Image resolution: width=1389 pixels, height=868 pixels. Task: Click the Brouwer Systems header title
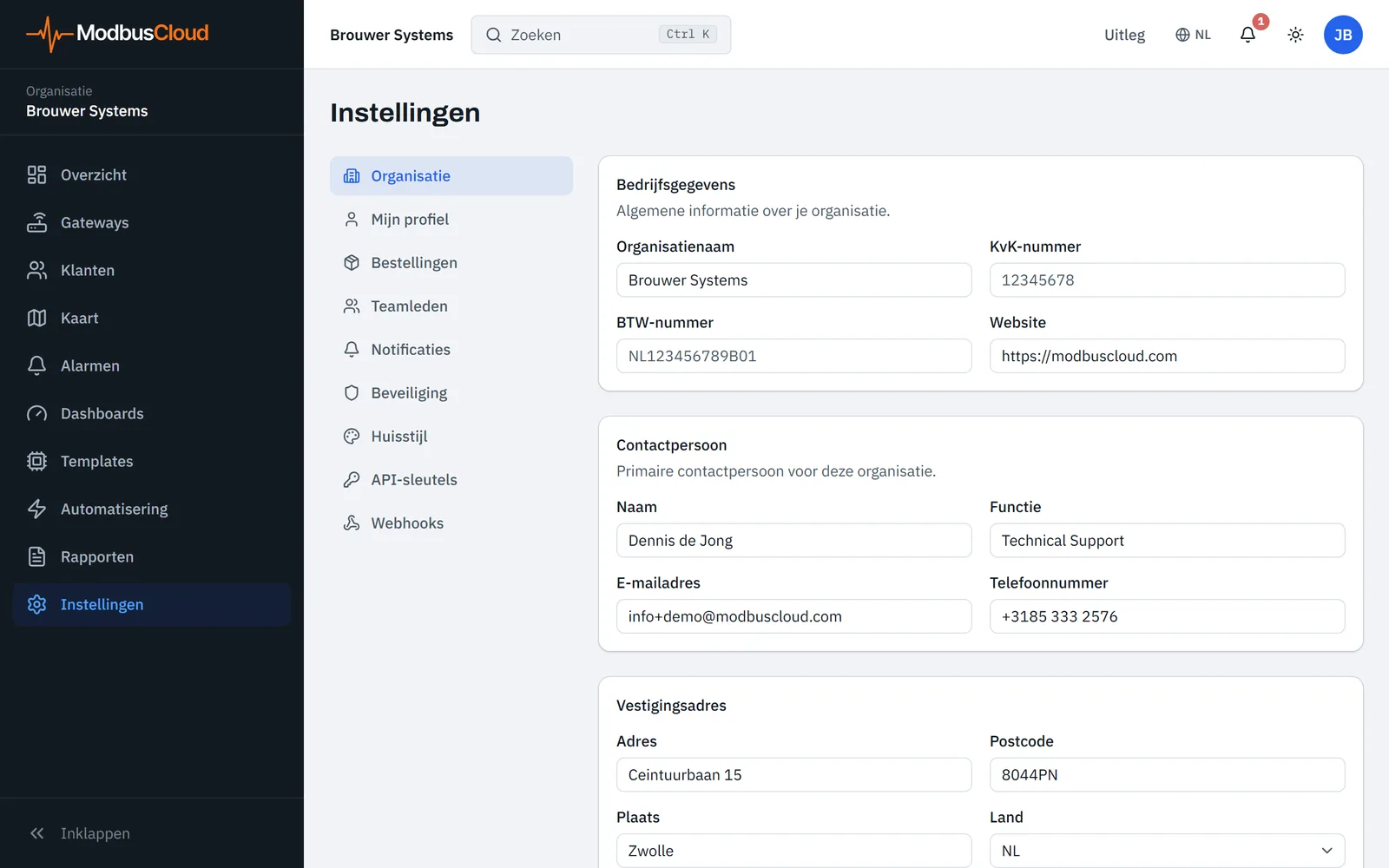point(392,35)
